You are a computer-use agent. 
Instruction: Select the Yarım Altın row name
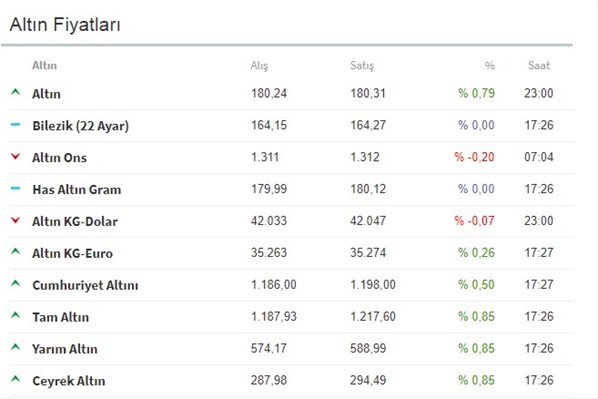pyautogui.click(x=65, y=349)
